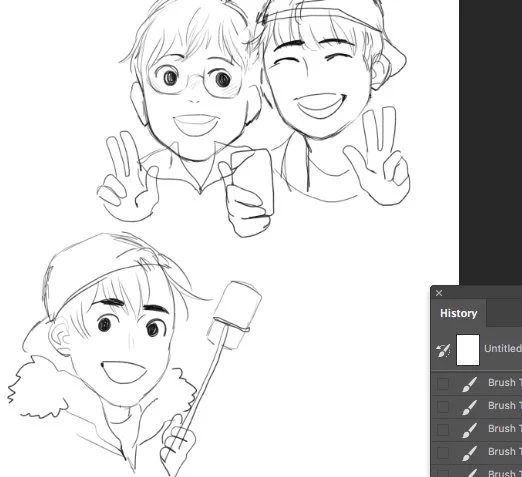Click brush icon of first Brush Tool state
522x477 pixels.
click(x=469, y=384)
